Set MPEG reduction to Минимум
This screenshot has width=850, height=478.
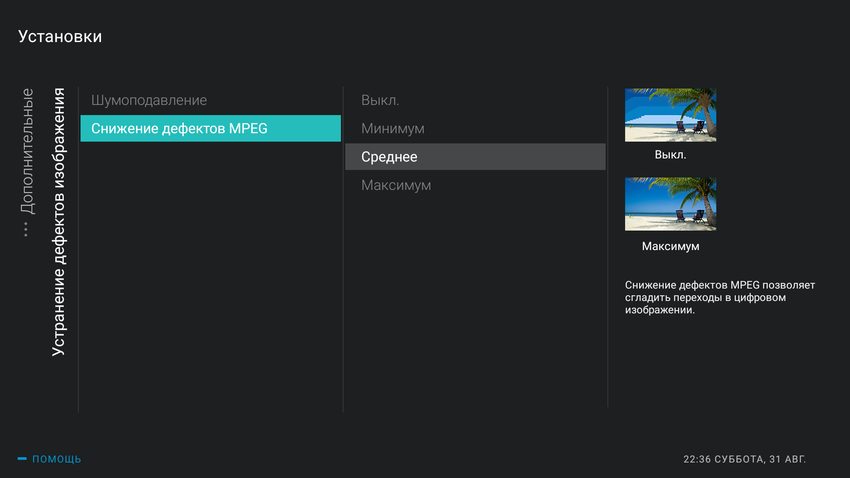pyautogui.click(x=393, y=128)
